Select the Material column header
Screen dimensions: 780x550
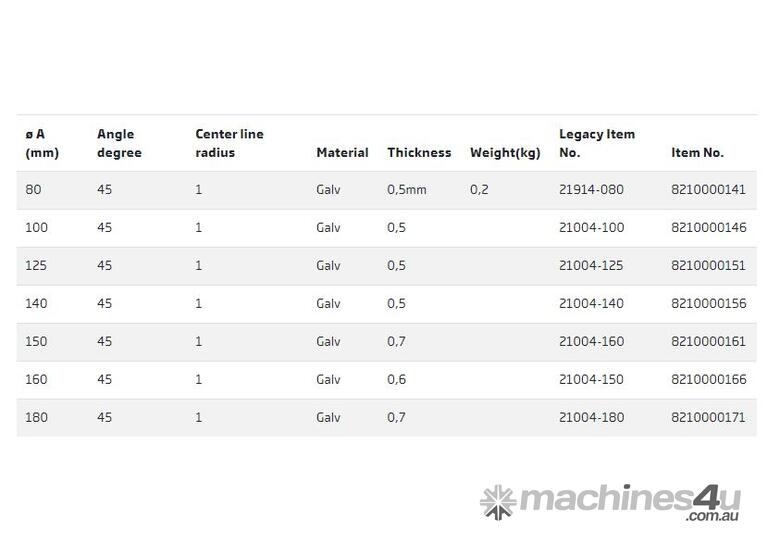[x=342, y=153]
